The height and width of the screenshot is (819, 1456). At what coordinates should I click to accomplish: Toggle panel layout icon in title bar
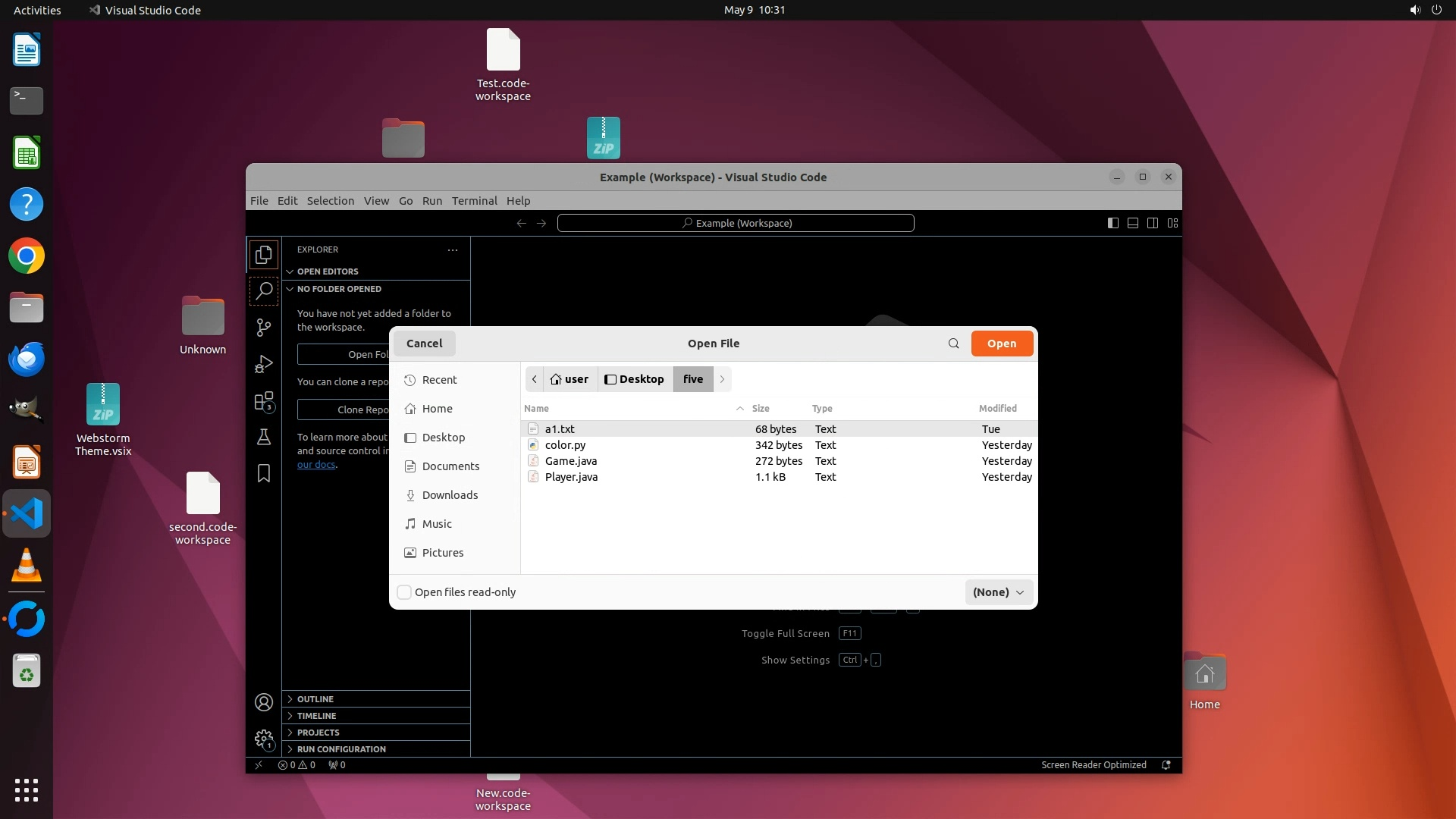(1132, 223)
